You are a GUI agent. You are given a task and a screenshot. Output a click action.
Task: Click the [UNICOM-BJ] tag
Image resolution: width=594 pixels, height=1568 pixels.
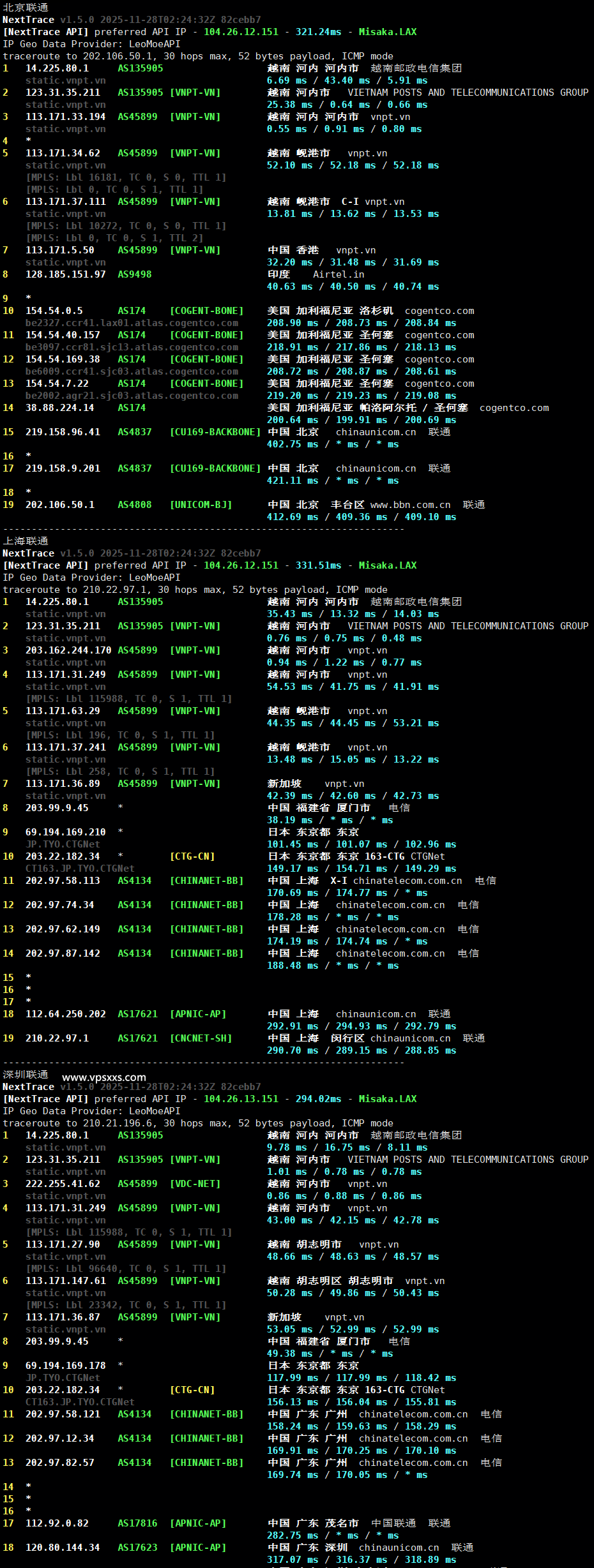tap(201, 505)
